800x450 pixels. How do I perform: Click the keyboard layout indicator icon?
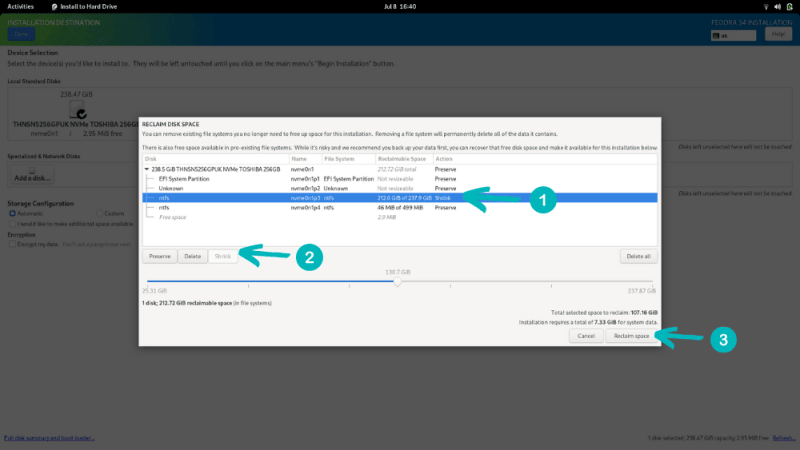pos(716,36)
